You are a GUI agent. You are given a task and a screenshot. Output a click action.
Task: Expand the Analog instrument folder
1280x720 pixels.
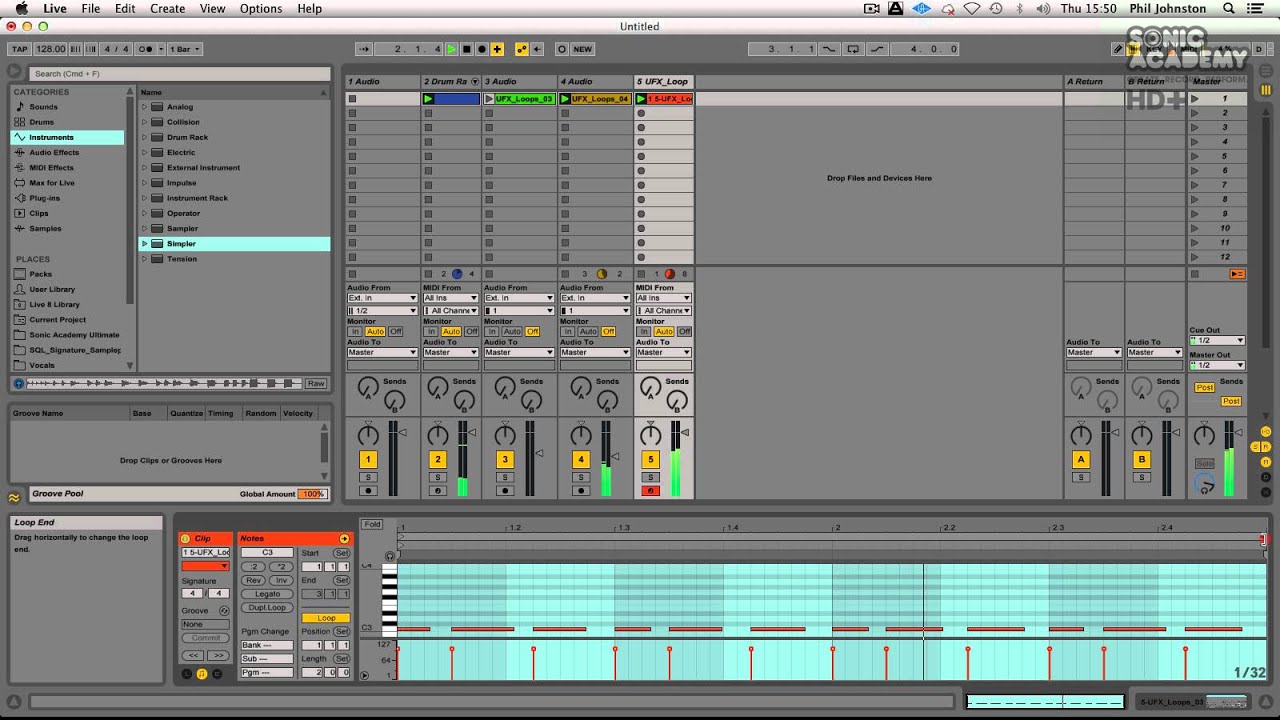144,107
